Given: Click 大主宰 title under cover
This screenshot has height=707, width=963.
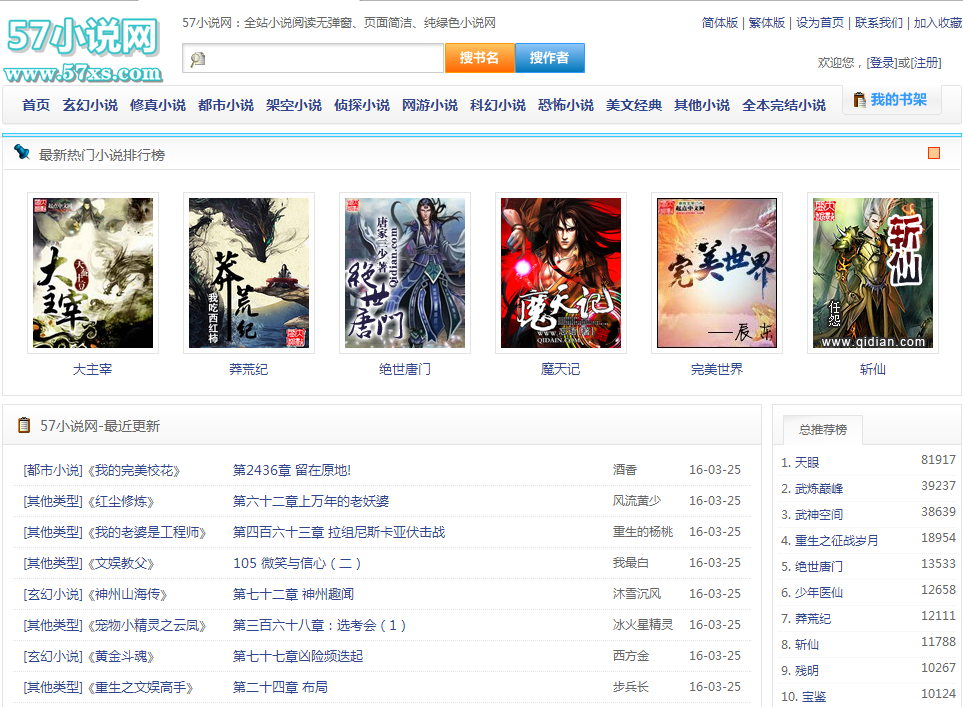Looking at the screenshot, I should (x=93, y=369).
